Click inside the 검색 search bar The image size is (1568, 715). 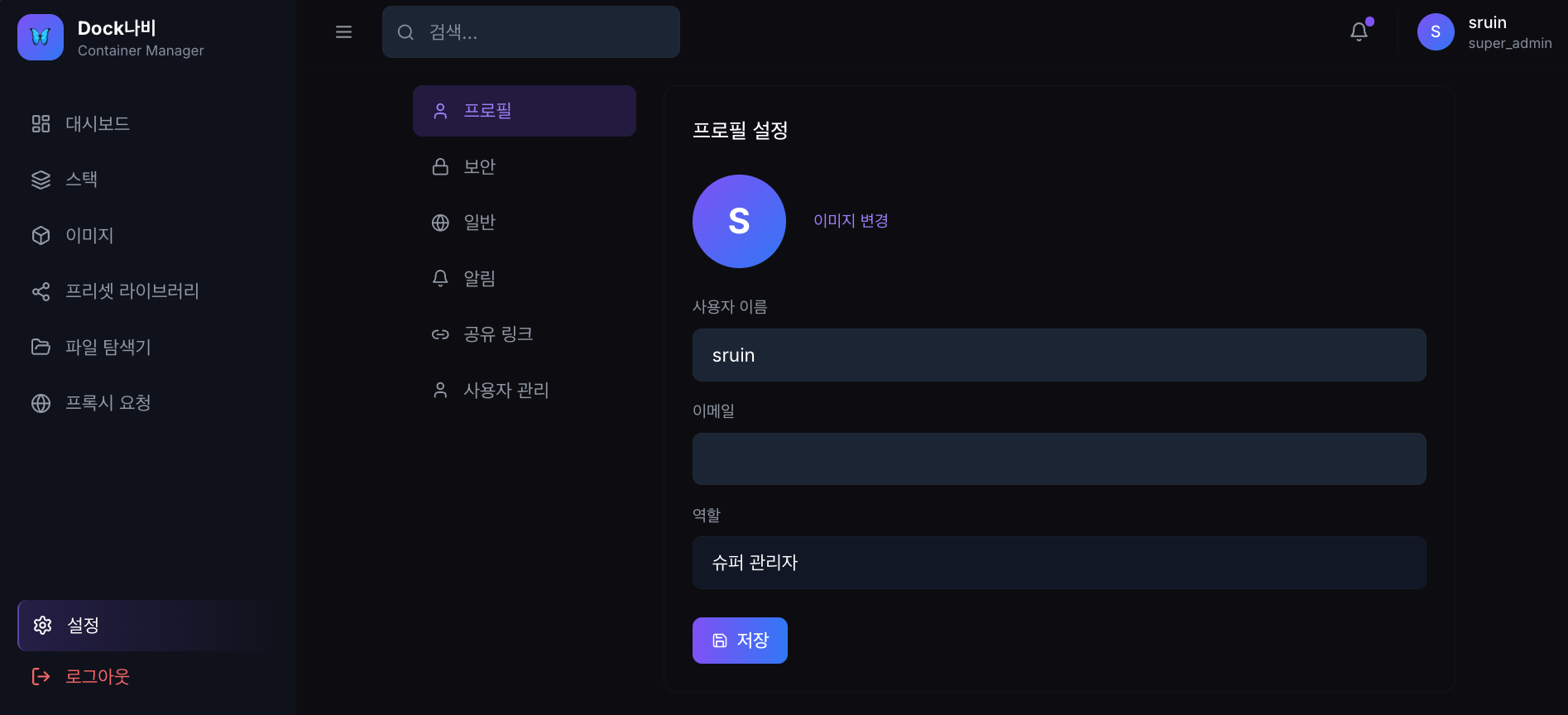coord(530,32)
